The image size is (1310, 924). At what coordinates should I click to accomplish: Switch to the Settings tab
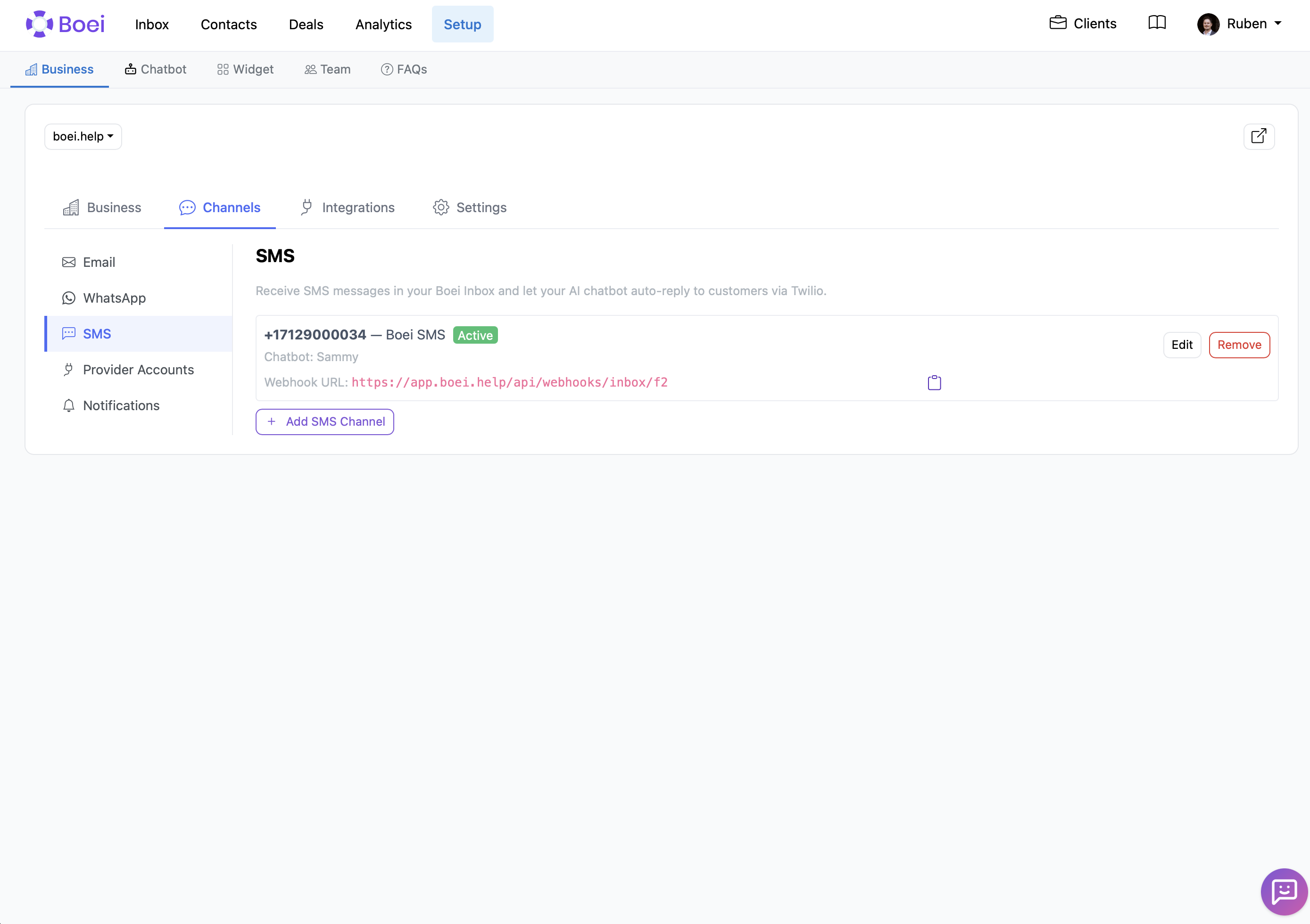point(470,207)
